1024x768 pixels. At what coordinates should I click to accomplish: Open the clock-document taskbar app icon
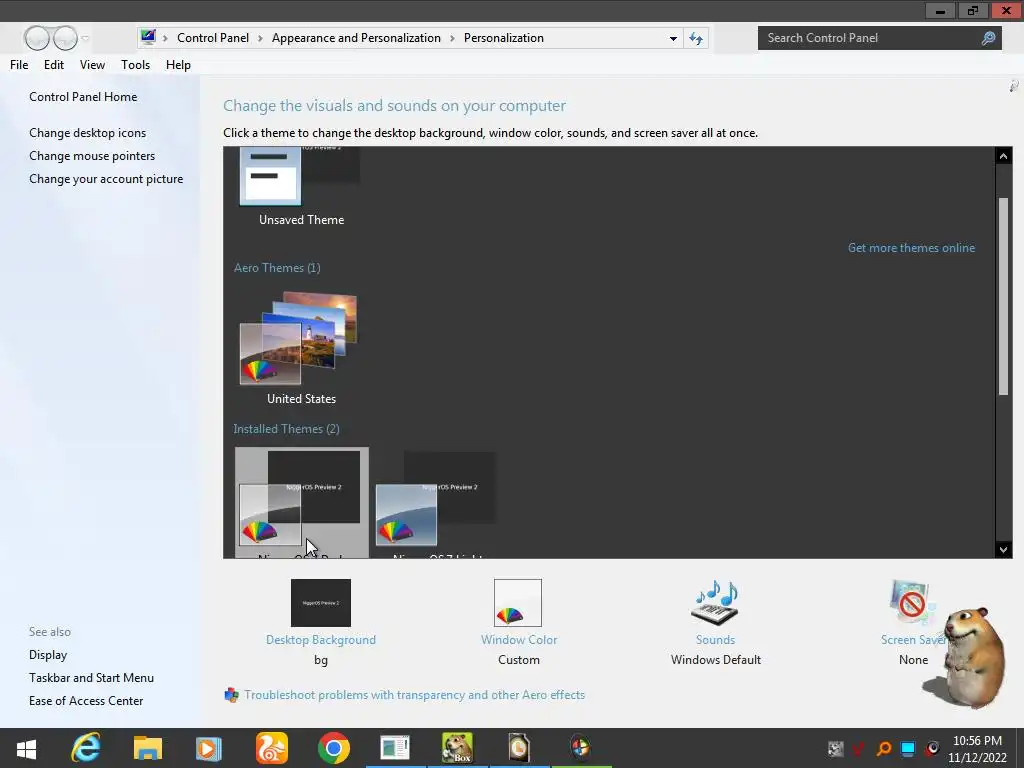point(519,748)
